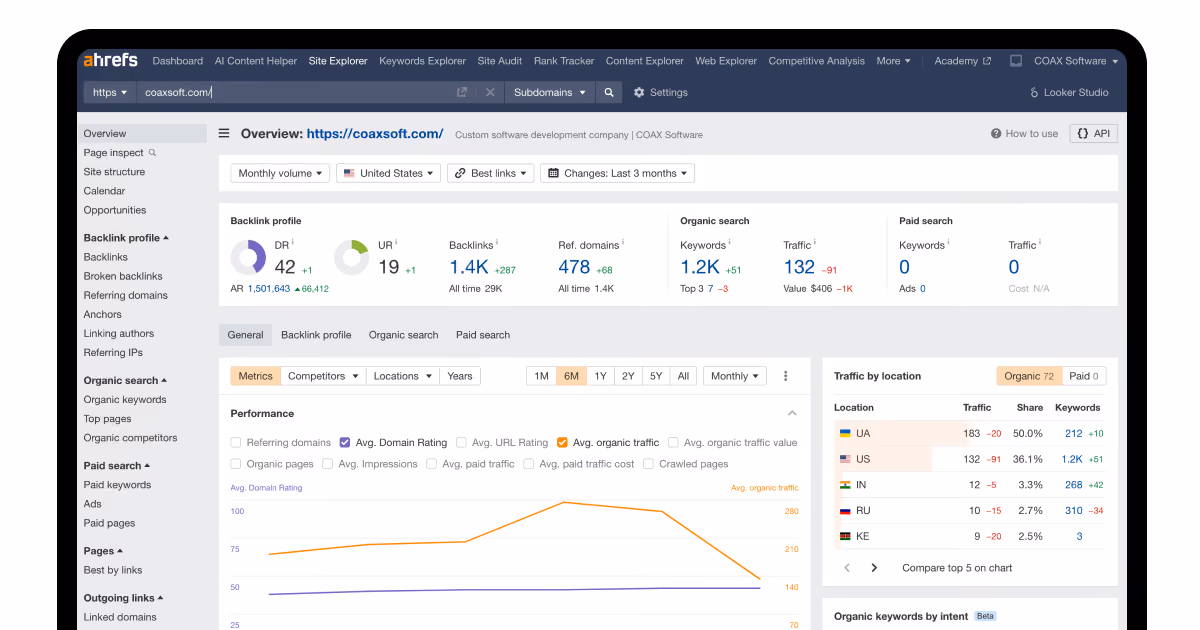Uncheck Avg. organic traffic checkbox

pyautogui.click(x=562, y=442)
